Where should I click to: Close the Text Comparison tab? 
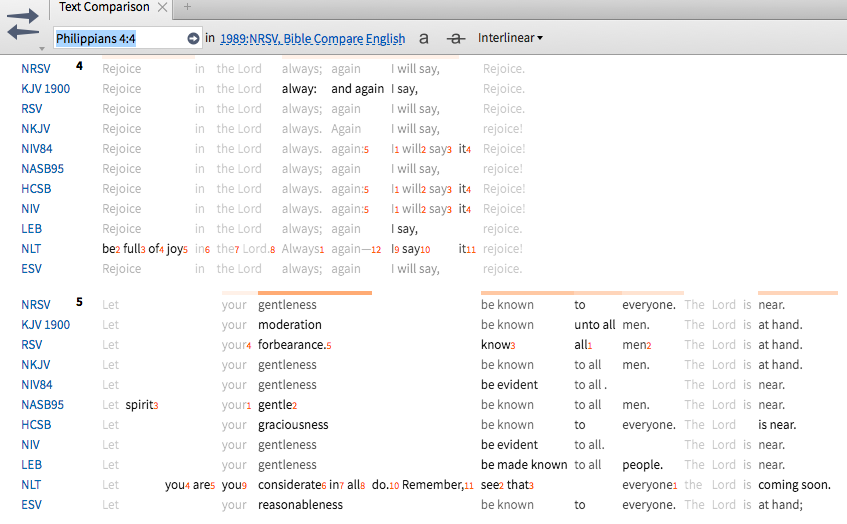pyautogui.click(x=162, y=7)
